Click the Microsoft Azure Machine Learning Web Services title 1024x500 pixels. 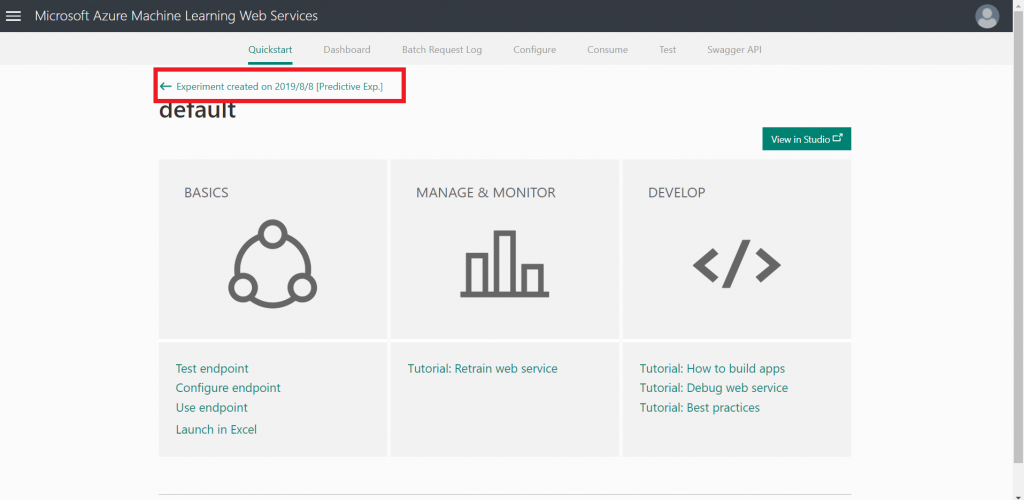click(x=176, y=16)
